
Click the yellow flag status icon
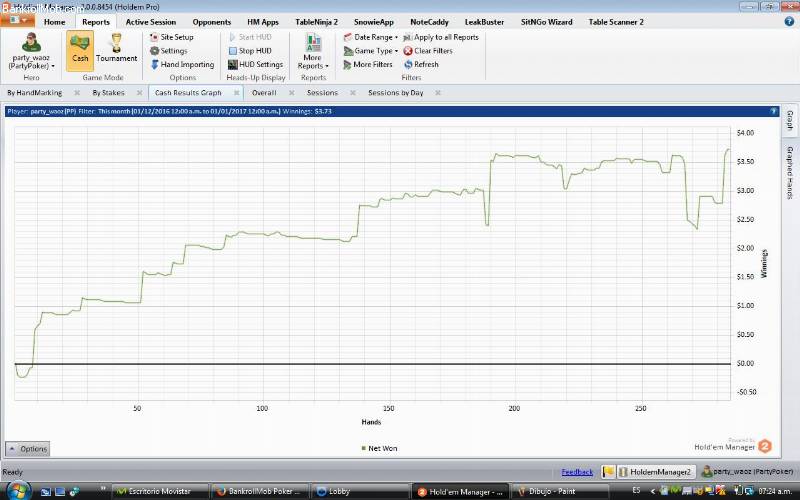pos(608,472)
